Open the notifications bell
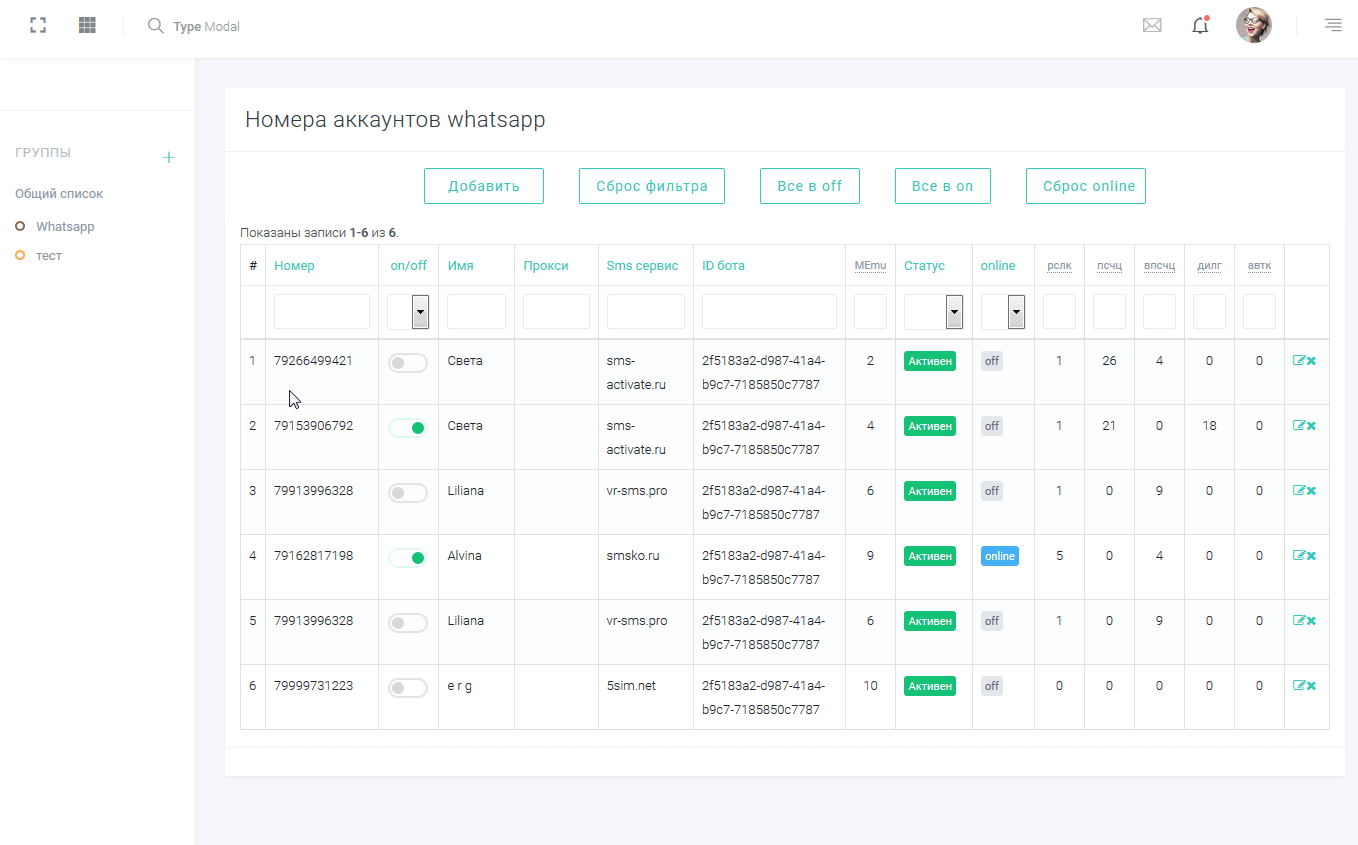The image size is (1358, 845). click(x=1200, y=26)
